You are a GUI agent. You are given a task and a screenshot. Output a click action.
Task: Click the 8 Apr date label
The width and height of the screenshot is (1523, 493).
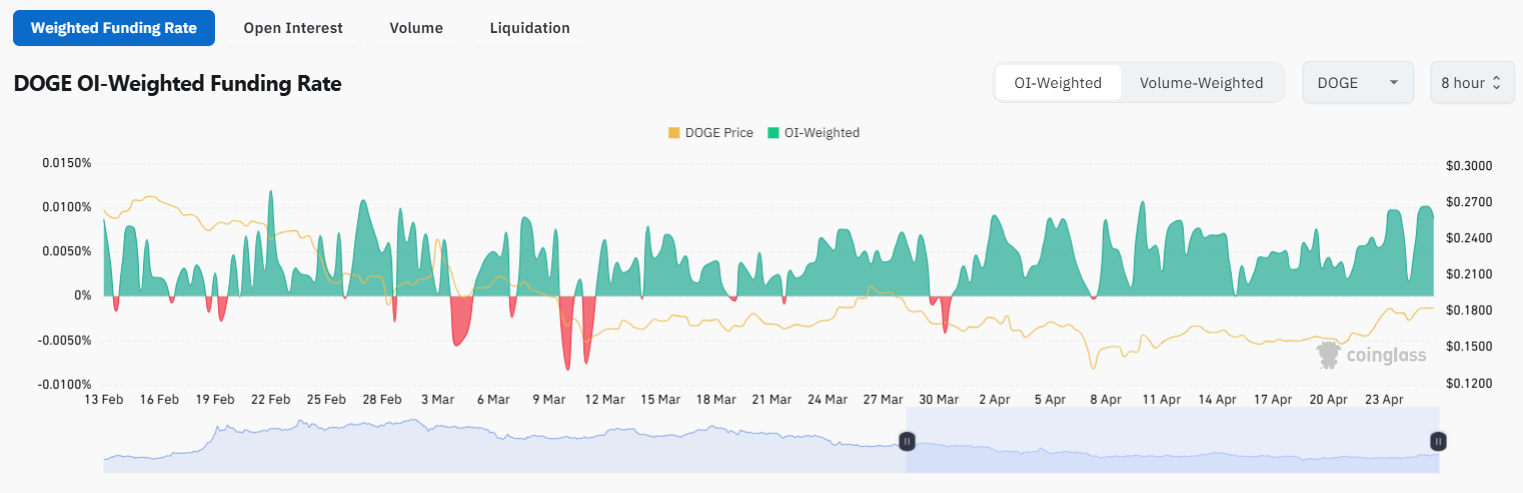[1106, 399]
